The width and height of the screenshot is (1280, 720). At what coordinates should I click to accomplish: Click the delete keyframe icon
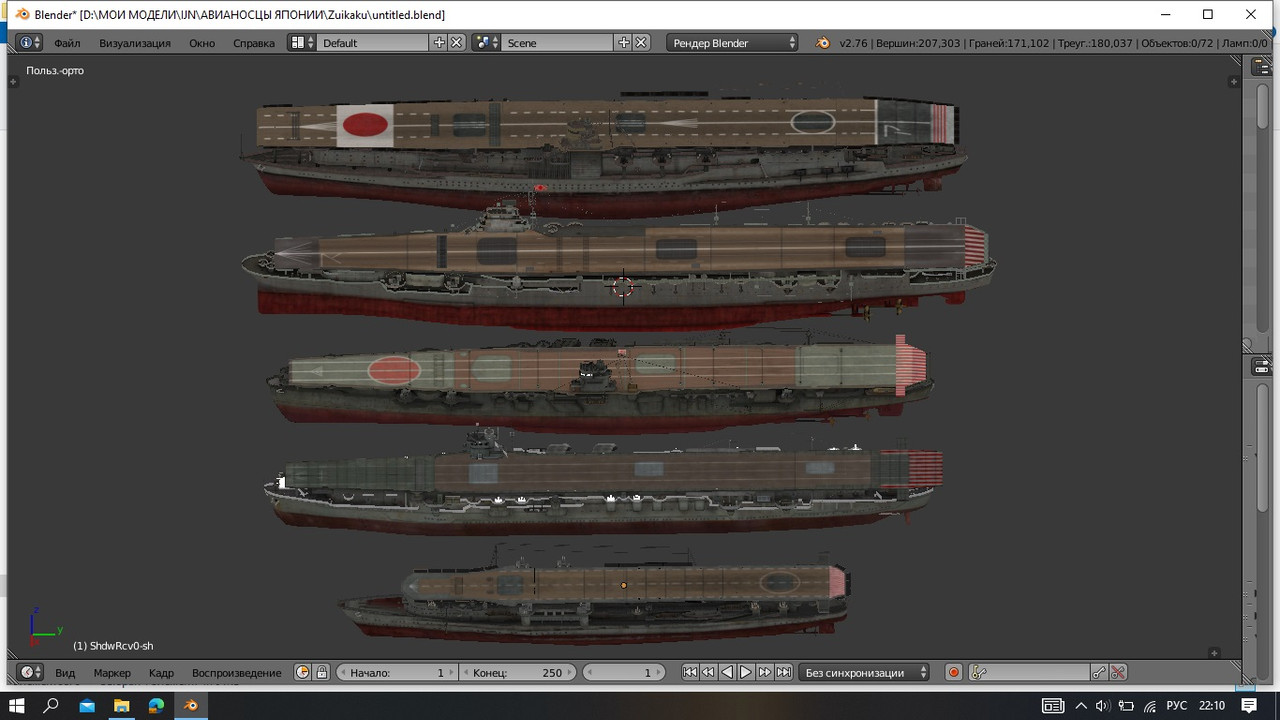point(1118,673)
